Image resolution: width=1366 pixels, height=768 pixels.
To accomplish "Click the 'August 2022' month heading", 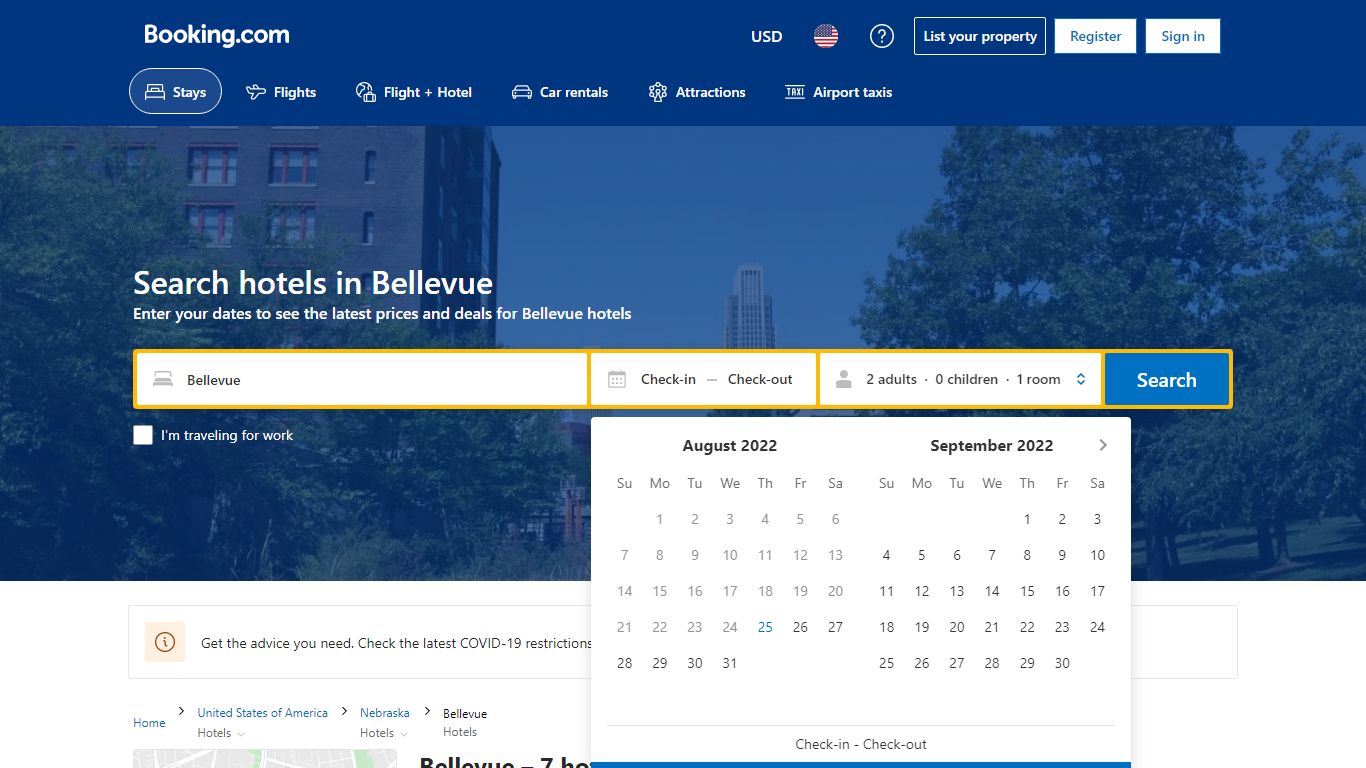I will click(x=730, y=446).
